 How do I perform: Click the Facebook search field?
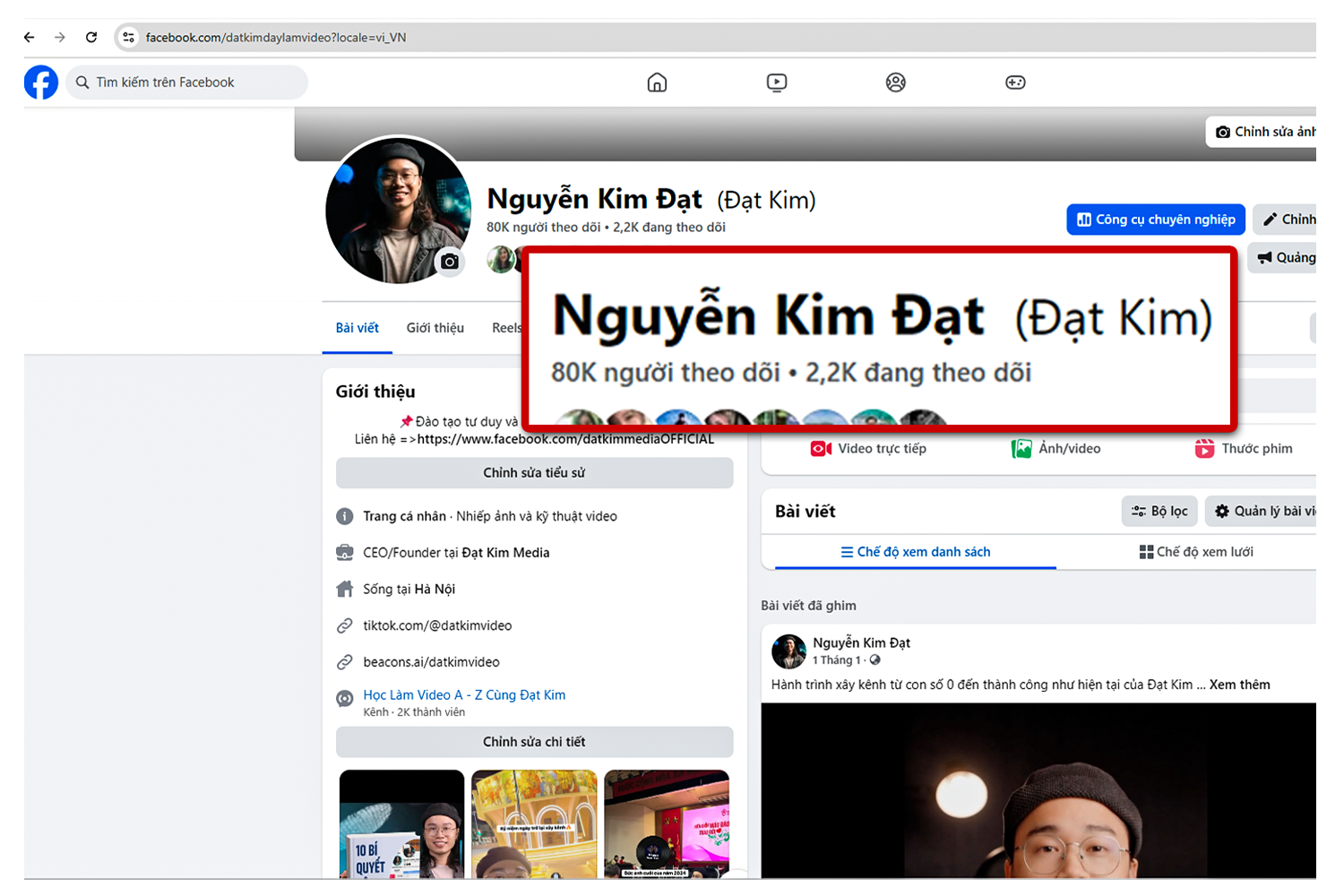tap(188, 82)
